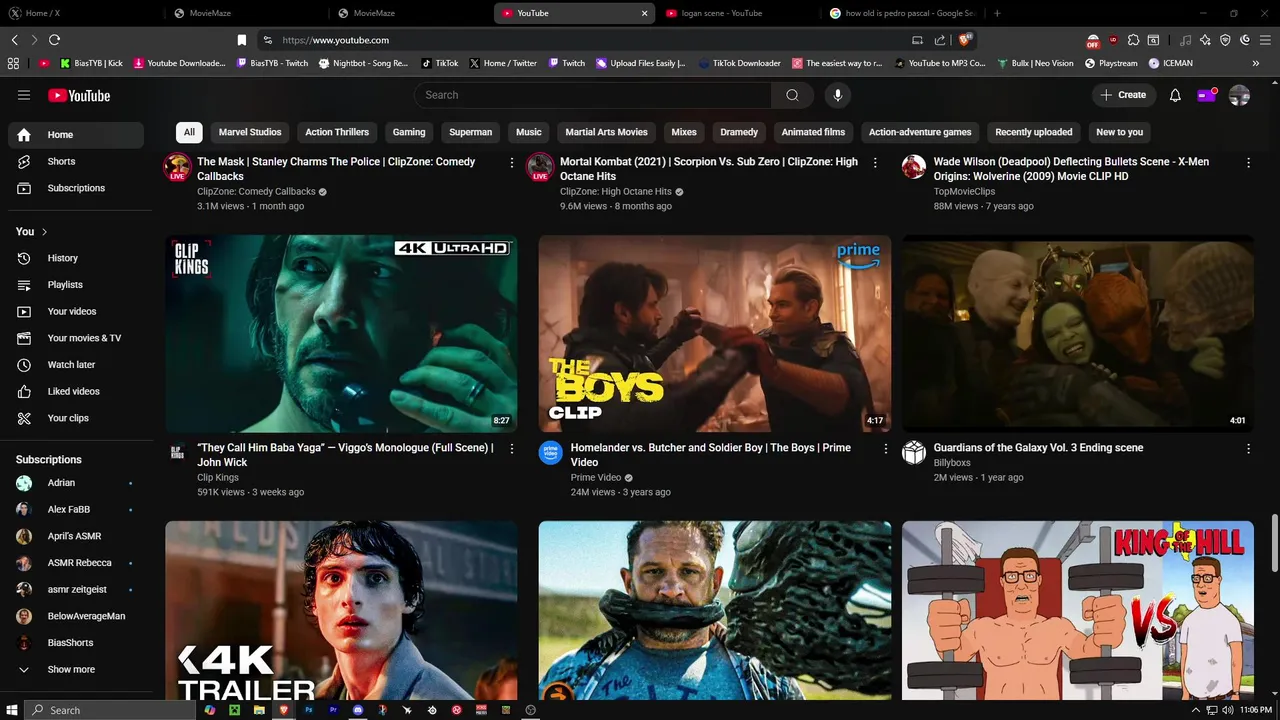This screenshot has width=1280, height=720.
Task: Click the Windows Start button
Action: (12, 710)
